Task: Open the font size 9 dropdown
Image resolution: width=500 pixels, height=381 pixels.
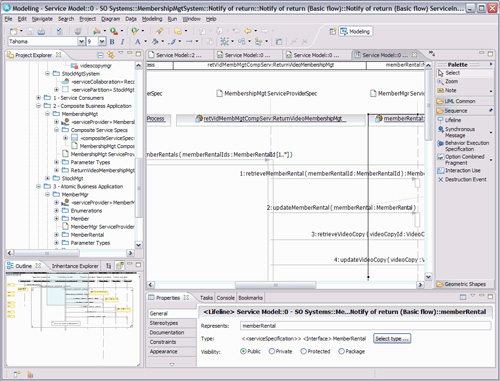Action: click(102, 42)
